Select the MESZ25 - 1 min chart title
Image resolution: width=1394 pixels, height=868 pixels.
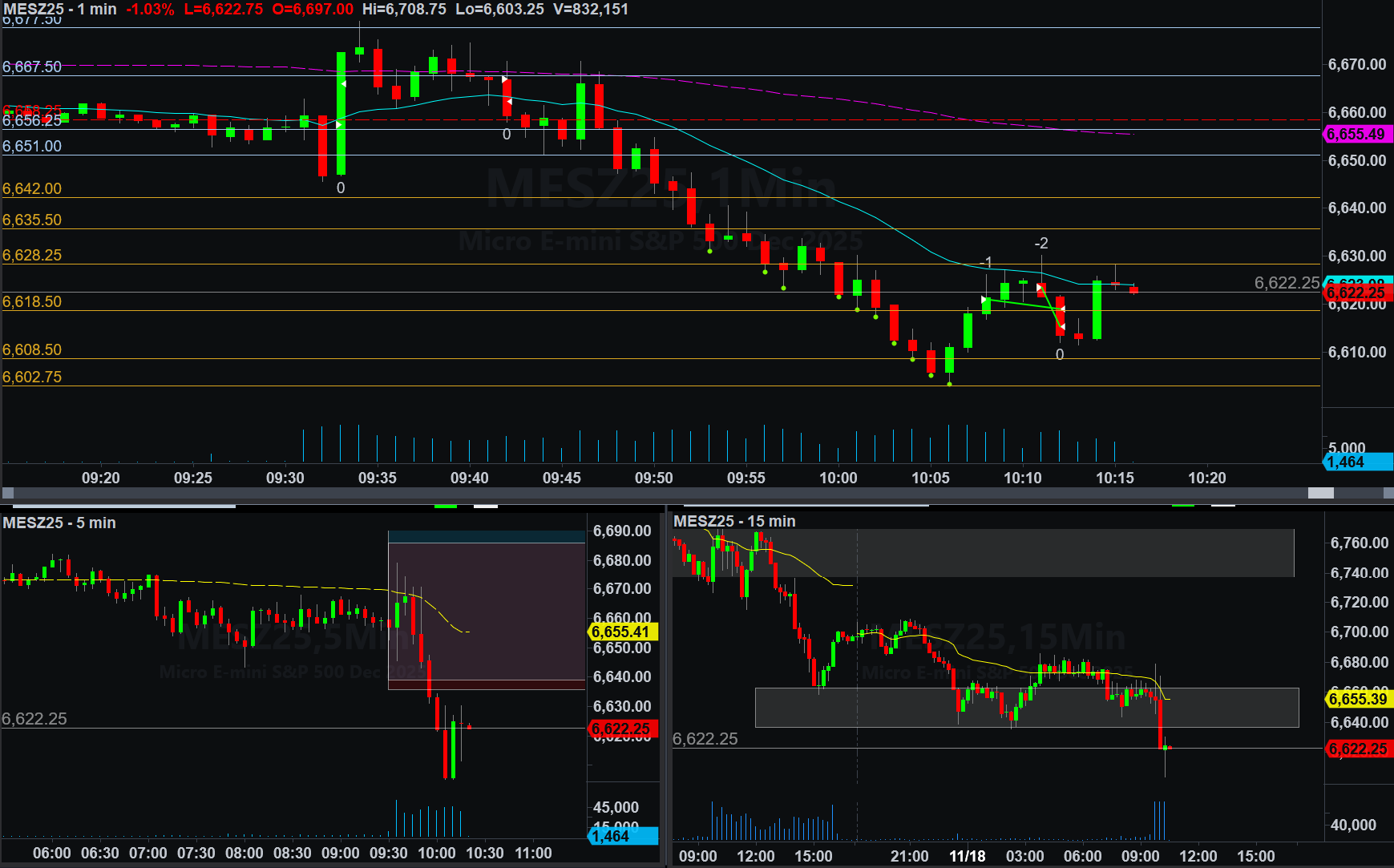point(60,9)
